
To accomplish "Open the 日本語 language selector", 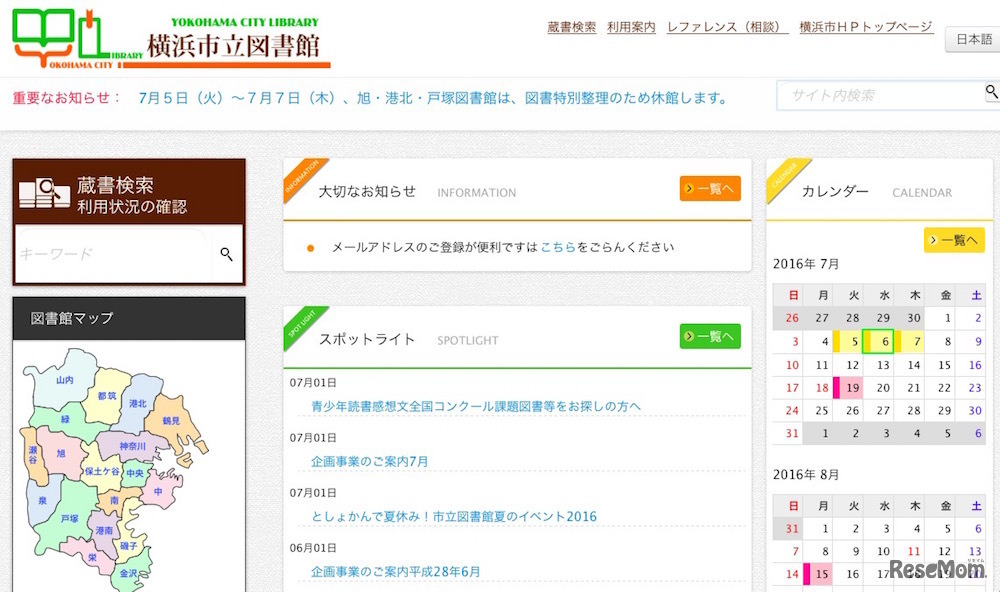I will (x=974, y=40).
